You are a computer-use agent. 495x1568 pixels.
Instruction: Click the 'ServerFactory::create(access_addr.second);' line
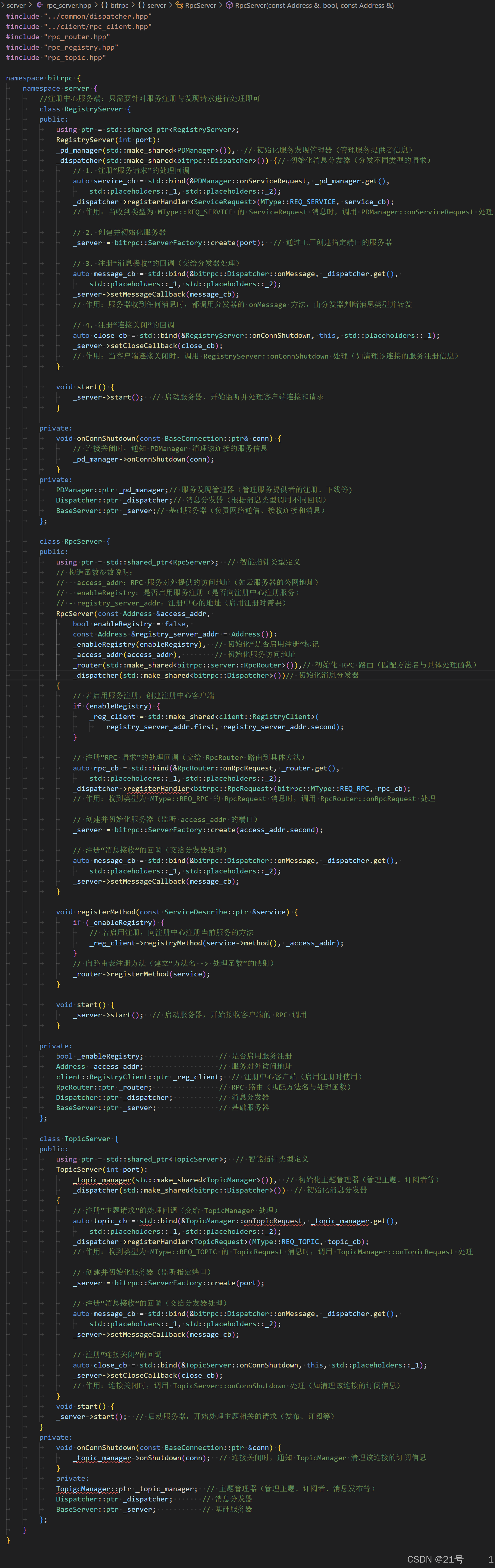pyautogui.click(x=198, y=830)
